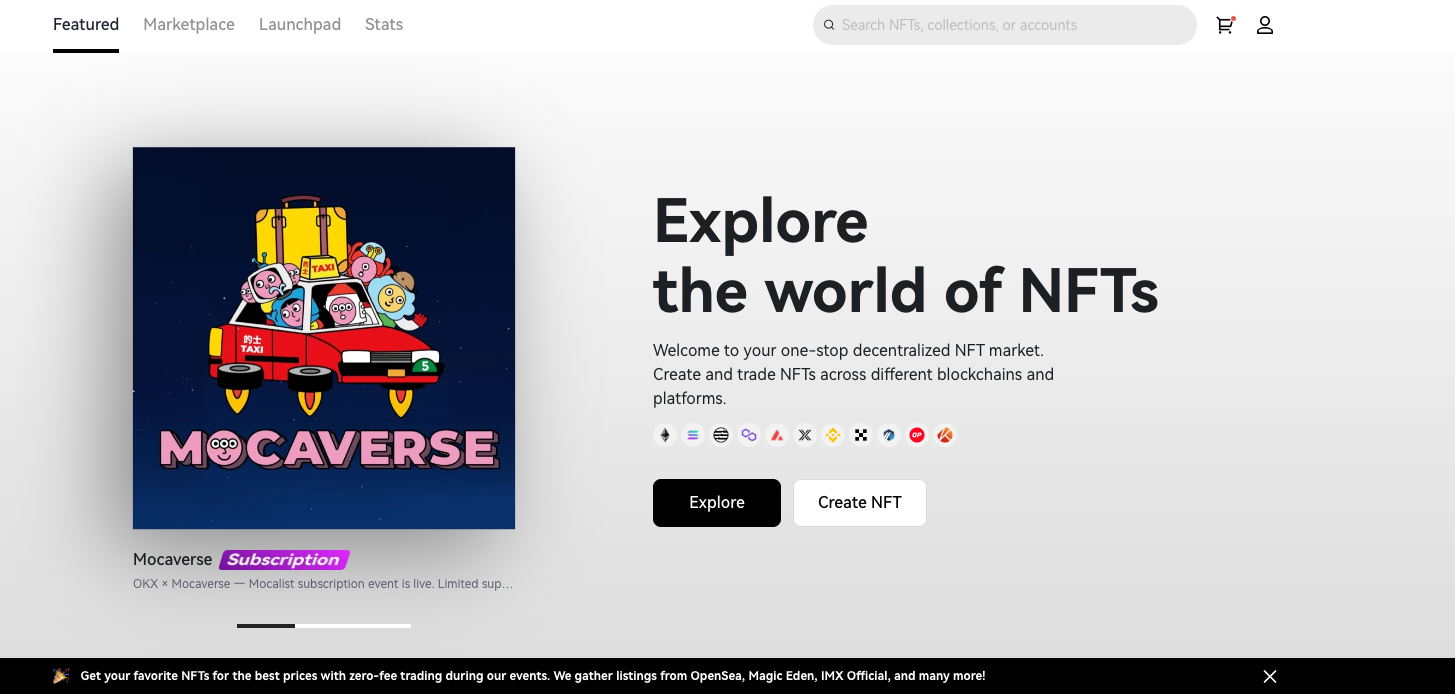Viewport: 1455px width, 696px height.
Task: Select the Klaytn blockchain icon
Action: (x=945, y=435)
